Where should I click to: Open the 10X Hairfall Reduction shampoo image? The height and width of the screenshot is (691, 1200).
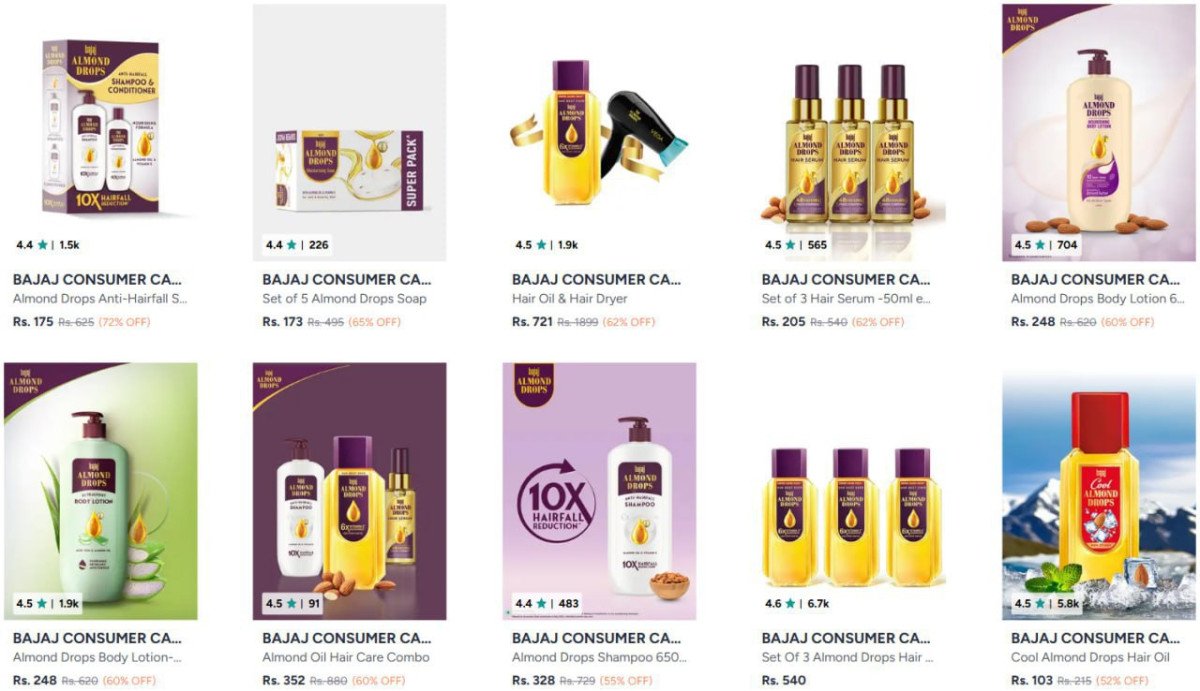(x=599, y=491)
